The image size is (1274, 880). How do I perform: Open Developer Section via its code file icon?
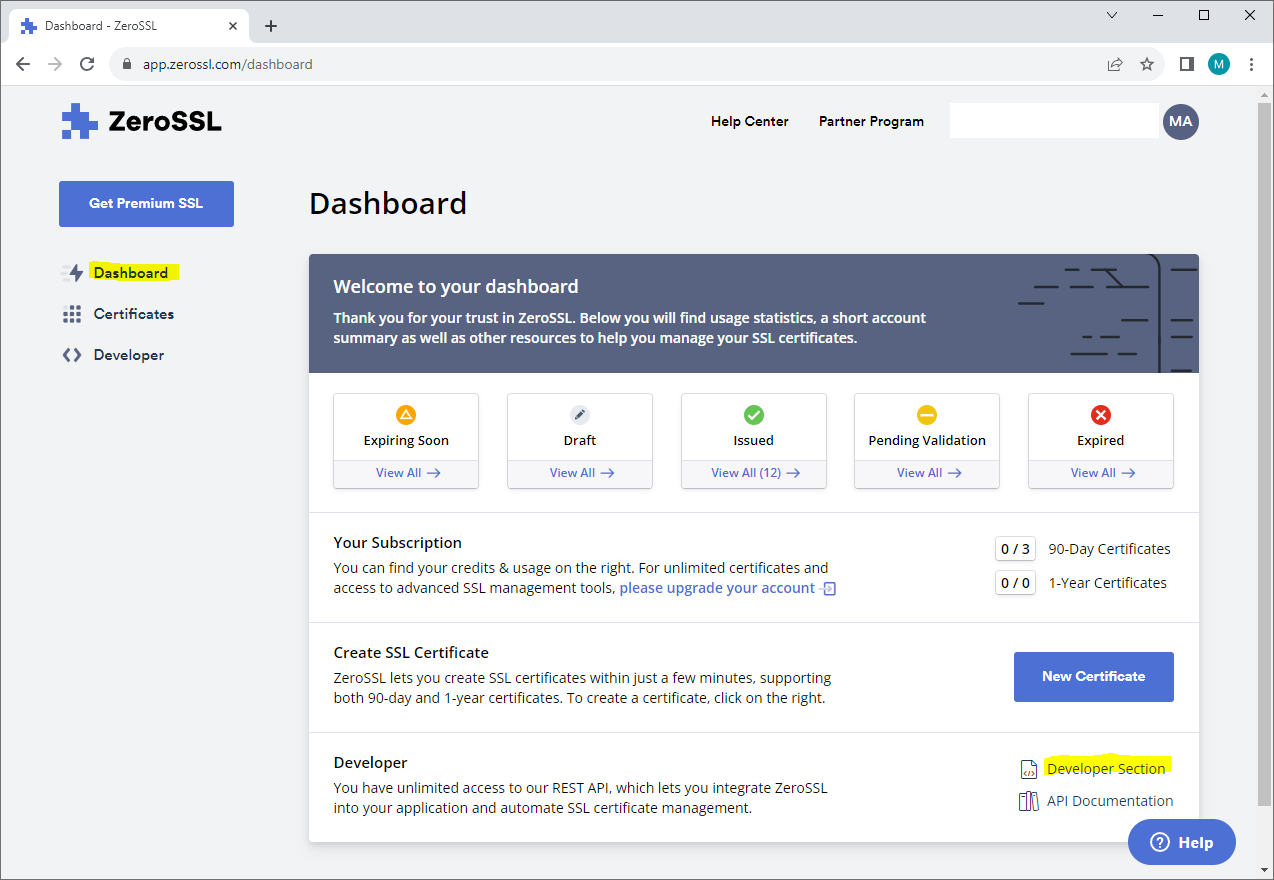pyautogui.click(x=1028, y=768)
